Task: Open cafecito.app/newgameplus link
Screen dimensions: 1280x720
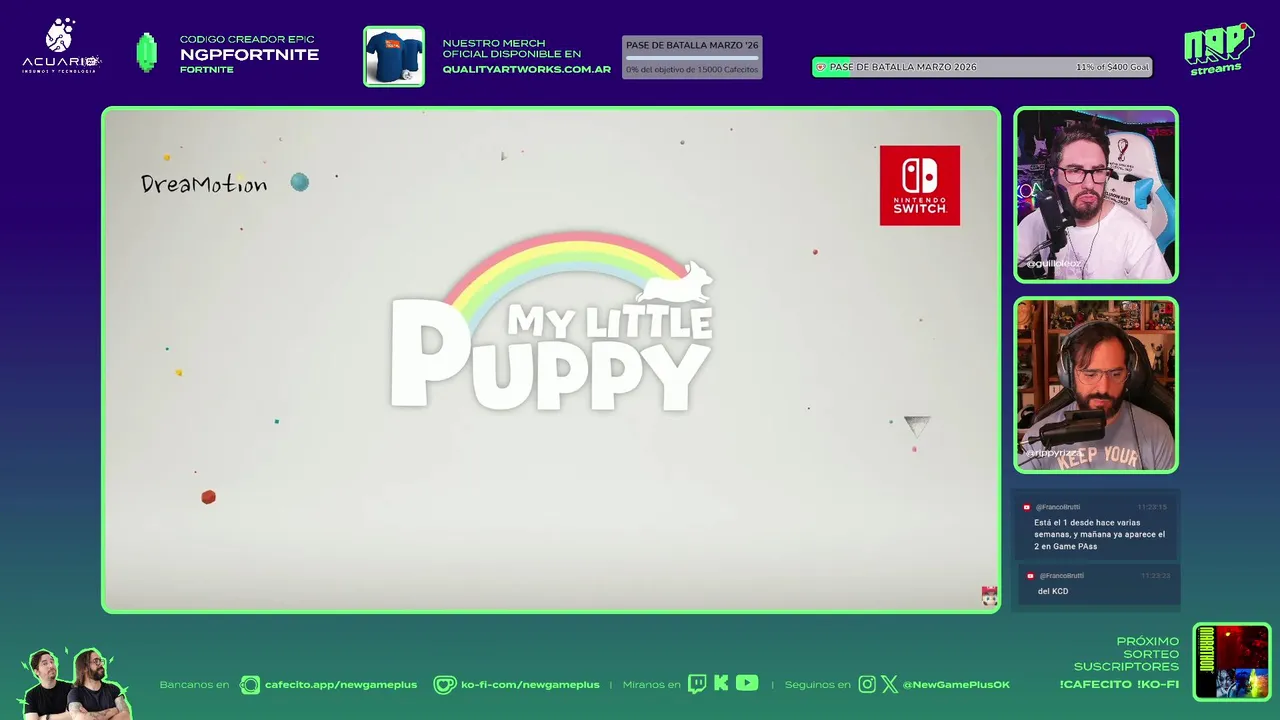Action: 341,685
